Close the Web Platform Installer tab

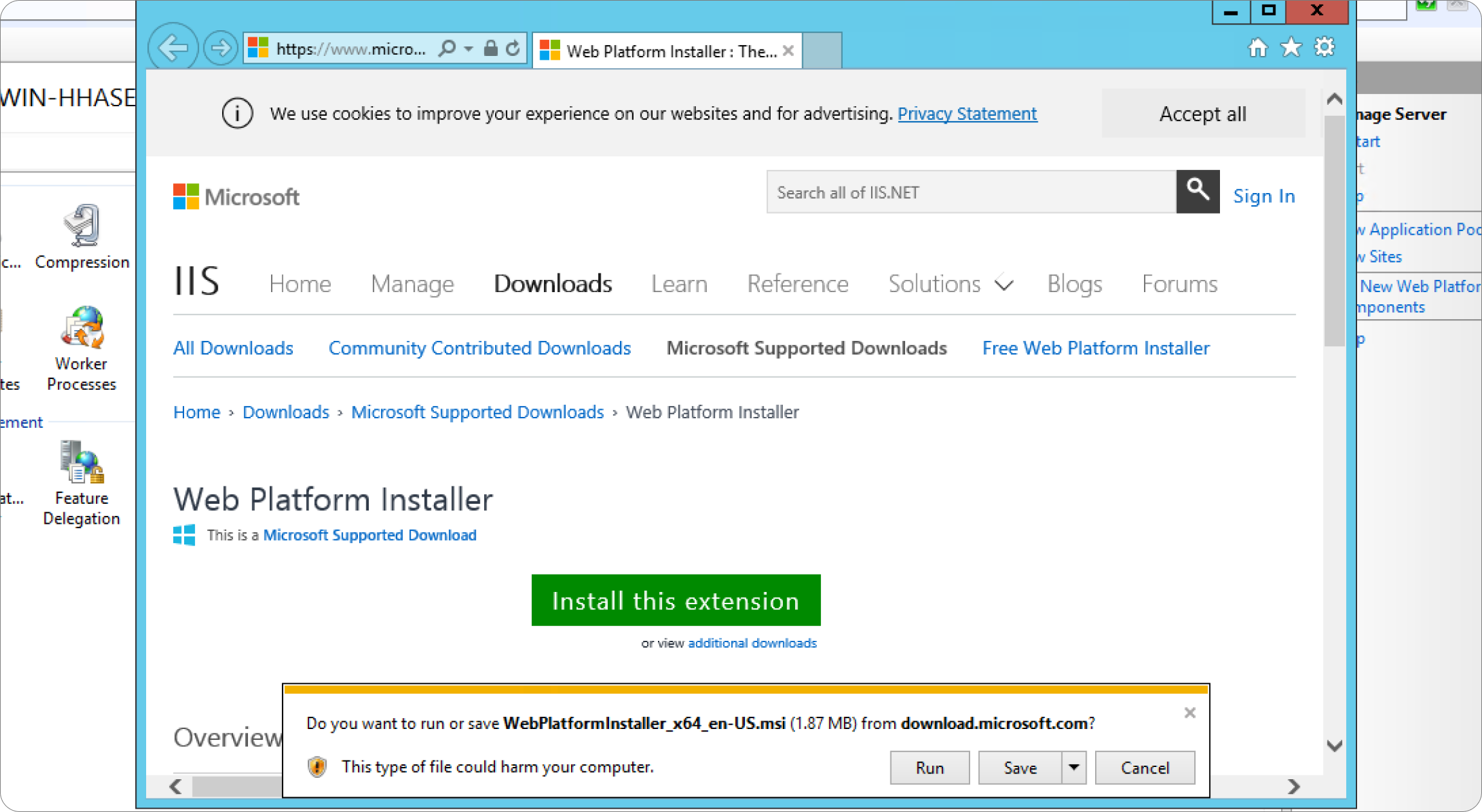789,51
